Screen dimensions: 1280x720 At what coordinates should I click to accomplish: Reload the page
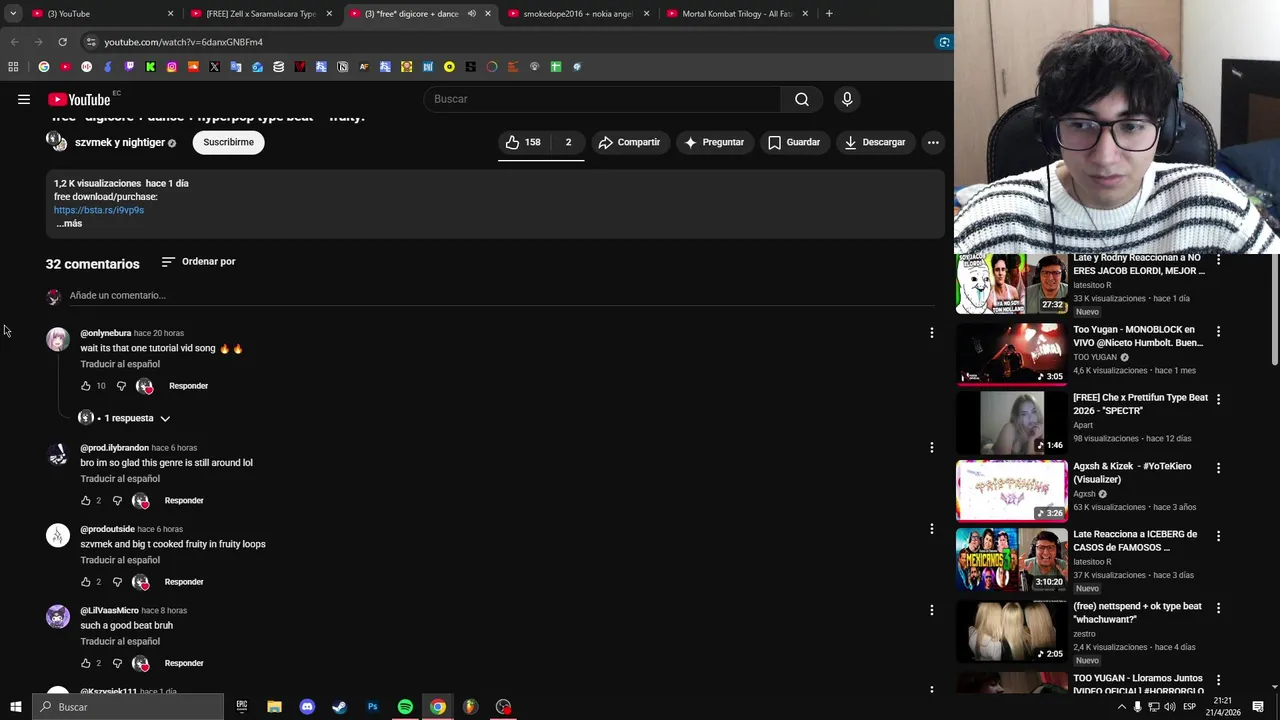click(x=62, y=42)
